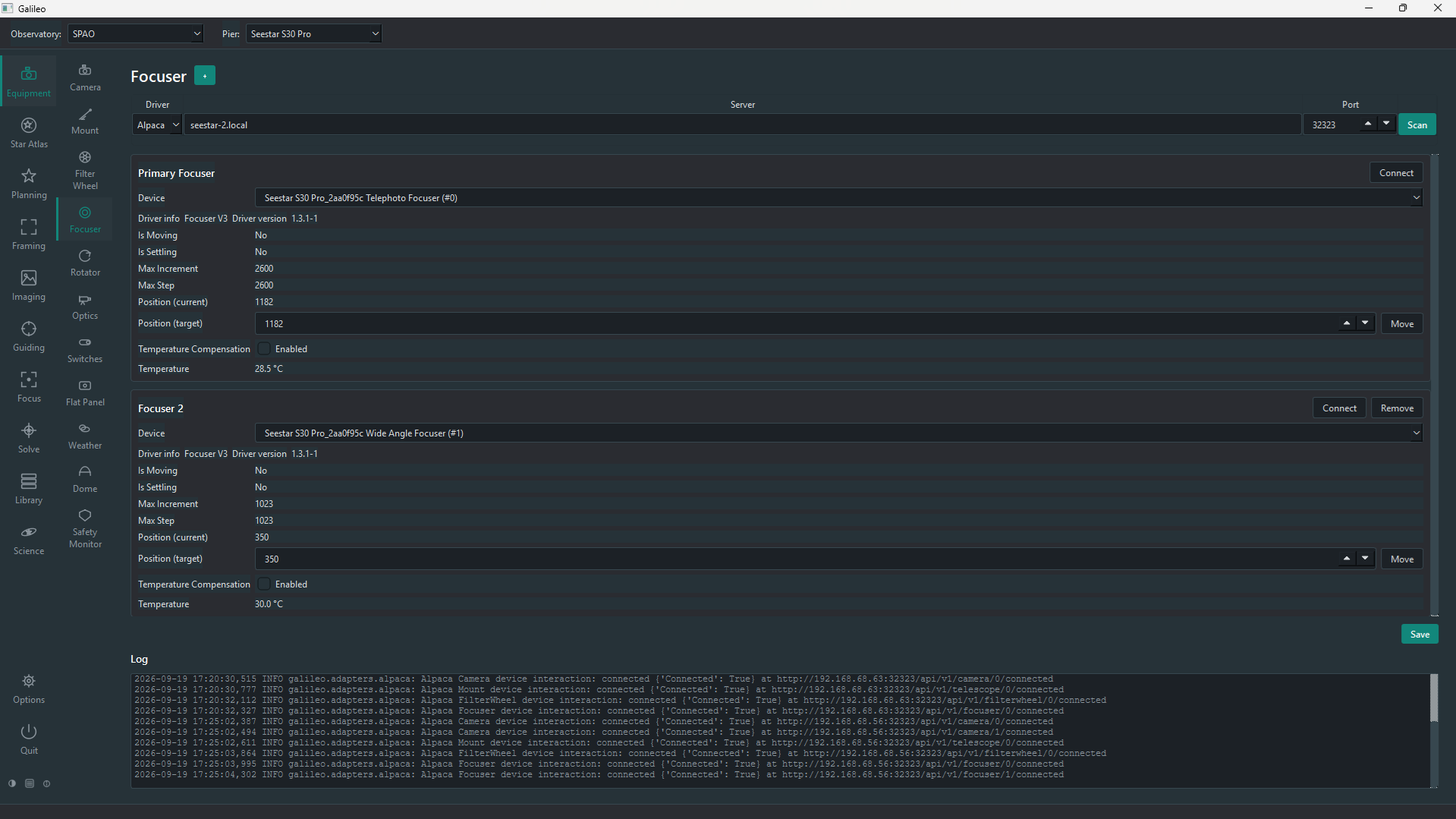Click the add focuser plus icon
The height and width of the screenshot is (819, 1456).
pyautogui.click(x=205, y=75)
